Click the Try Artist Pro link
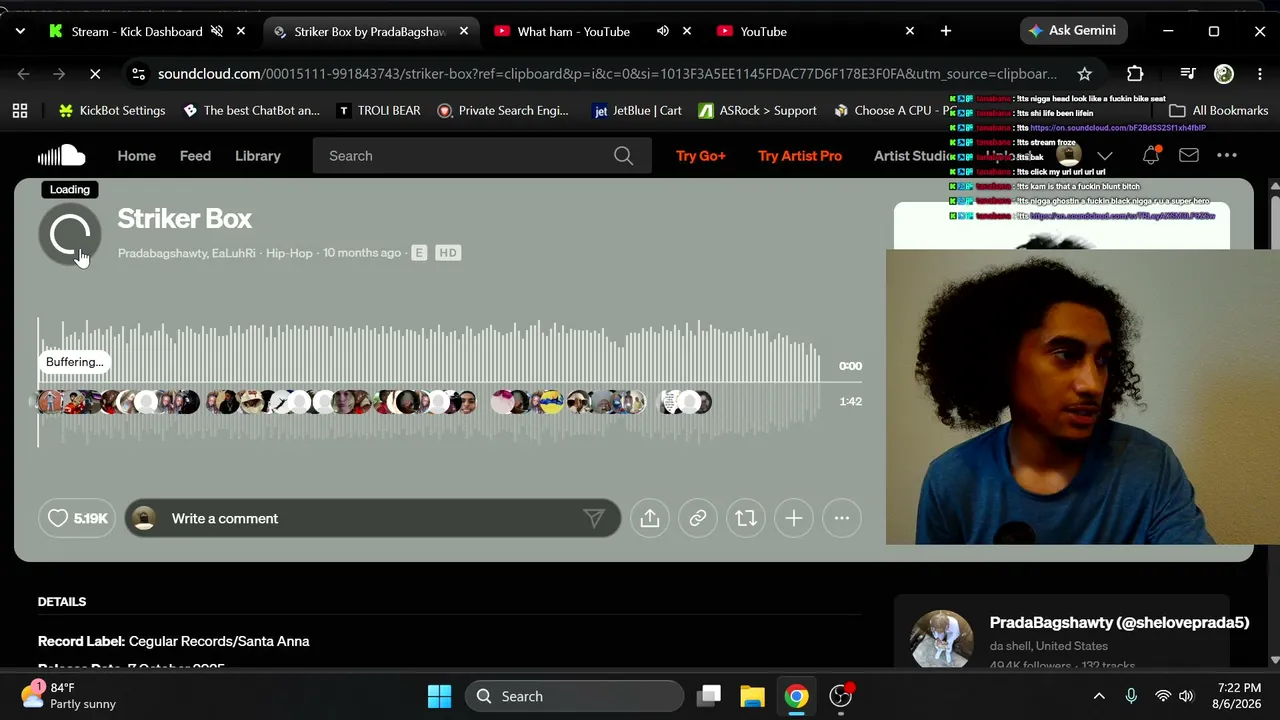This screenshot has height=720, width=1280. click(800, 156)
